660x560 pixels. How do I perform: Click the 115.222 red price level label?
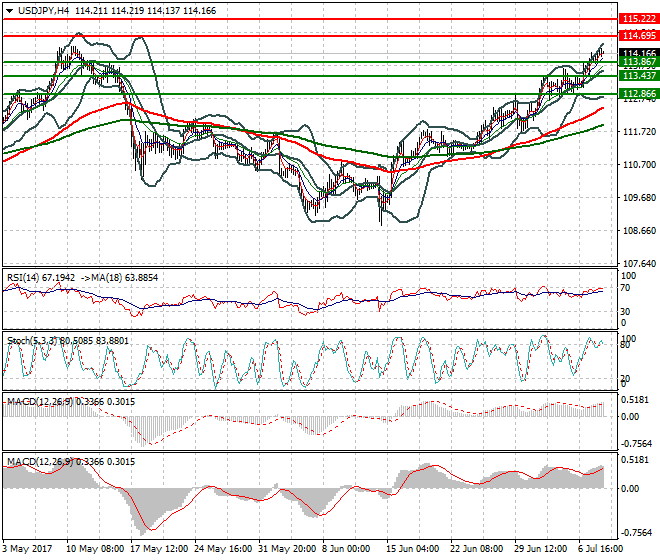(x=639, y=19)
